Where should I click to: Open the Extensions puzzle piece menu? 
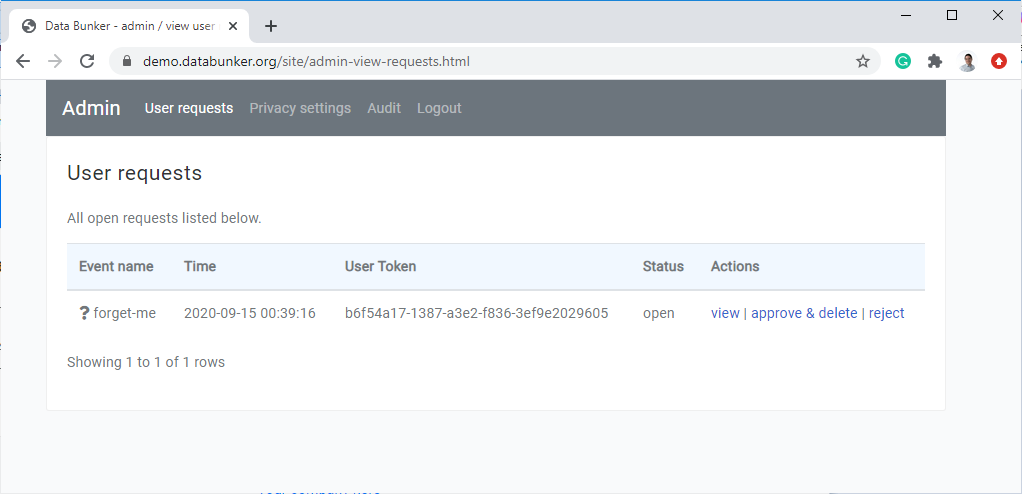click(x=935, y=61)
